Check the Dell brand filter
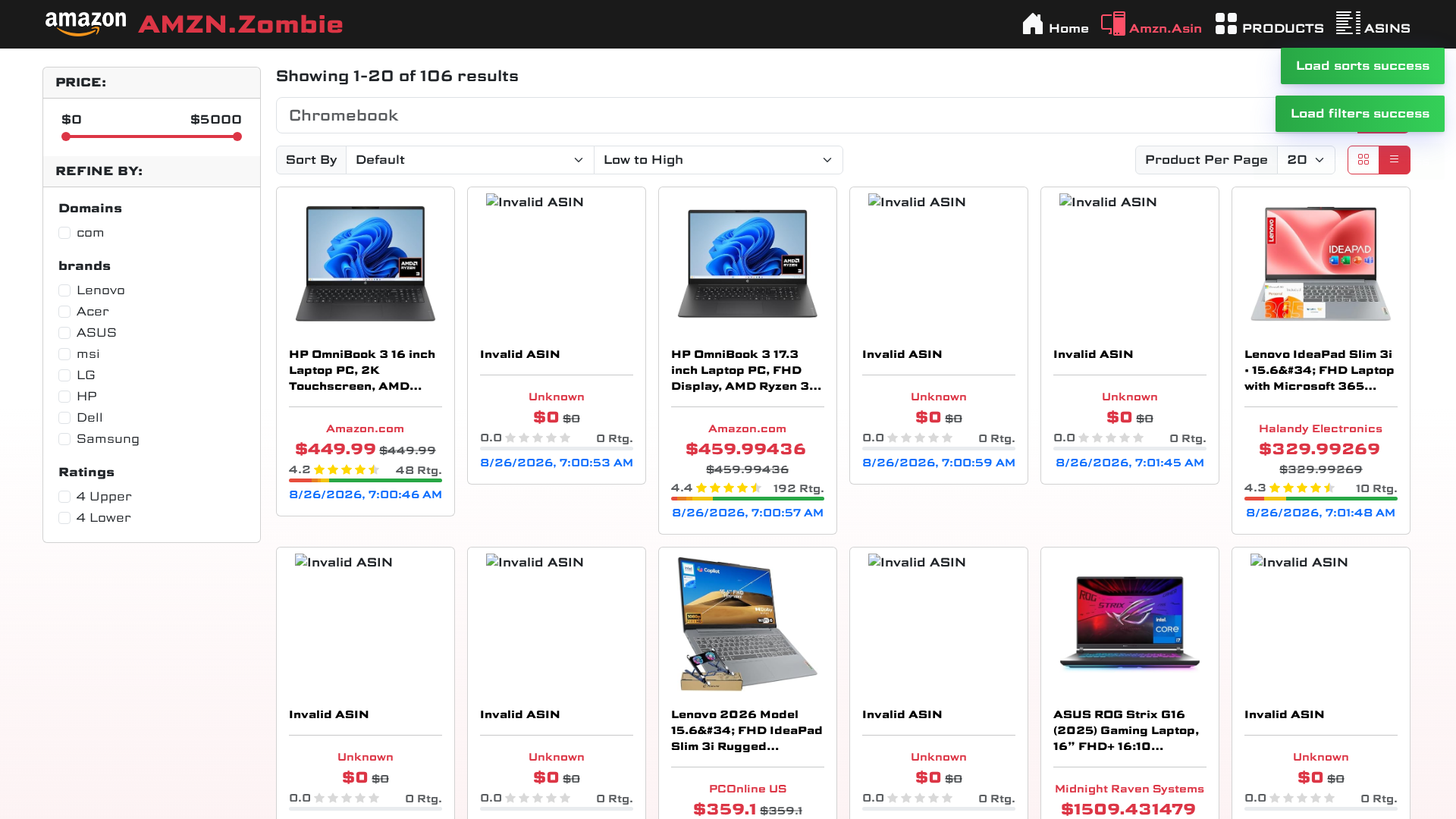Viewport: 1456px width, 819px height. click(64, 418)
